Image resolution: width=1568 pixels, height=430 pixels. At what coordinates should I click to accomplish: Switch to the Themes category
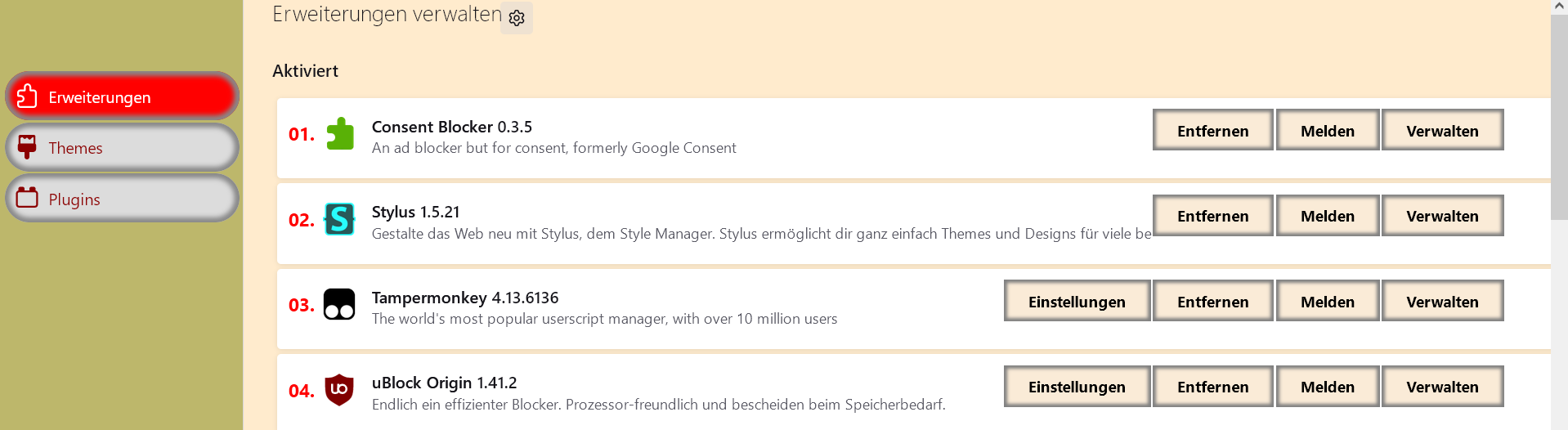[x=122, y=148]
